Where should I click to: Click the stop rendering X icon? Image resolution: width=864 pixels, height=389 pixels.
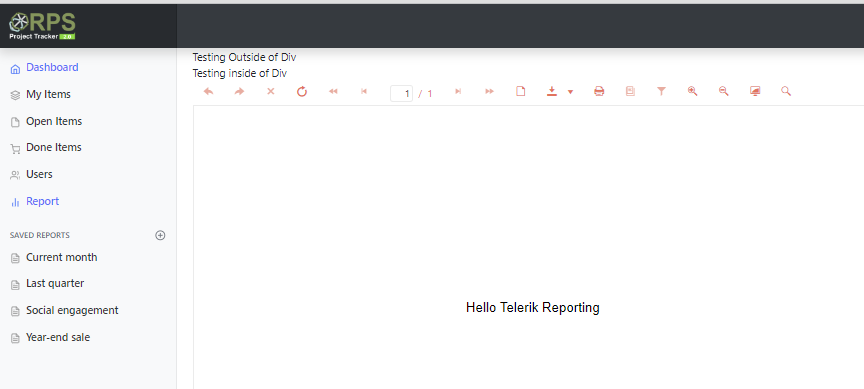271,91
